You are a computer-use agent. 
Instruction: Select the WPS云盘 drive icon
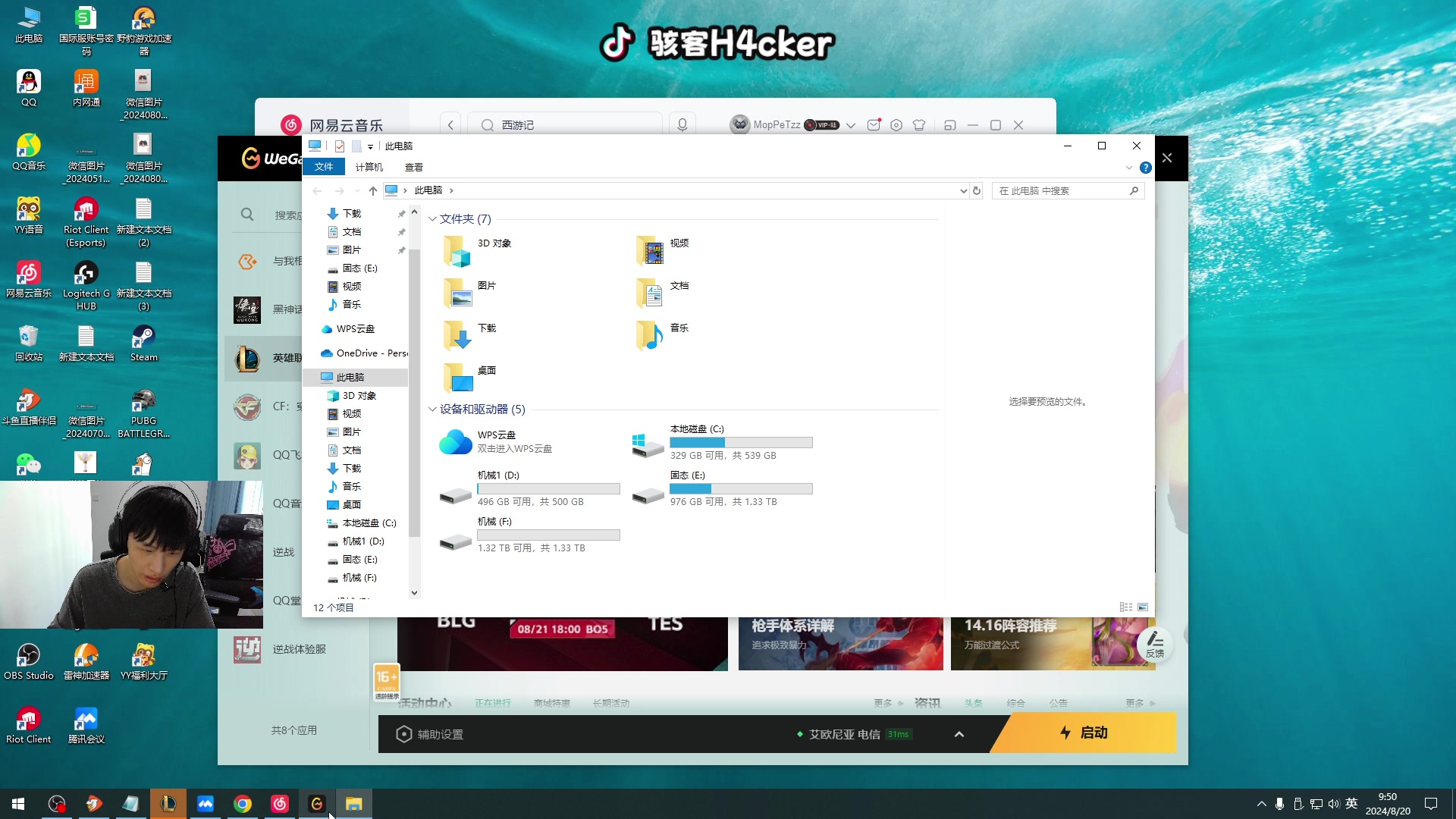coord(456,441)
